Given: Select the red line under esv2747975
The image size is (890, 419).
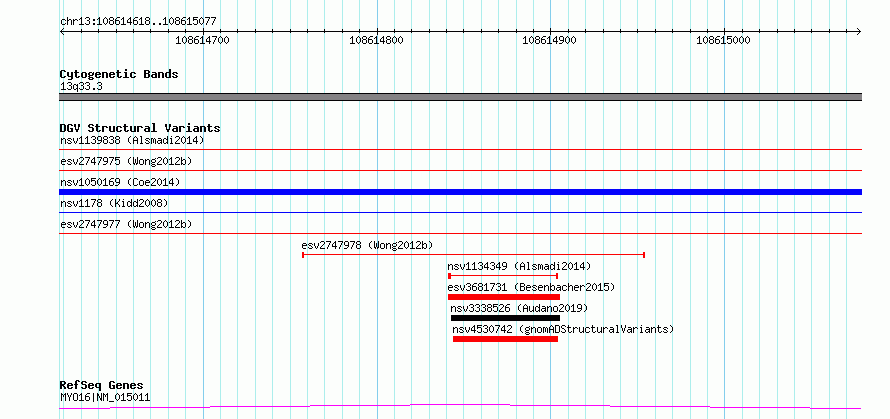Looking at the screenshot, I should pyautogui.click(x=460, y=170).
